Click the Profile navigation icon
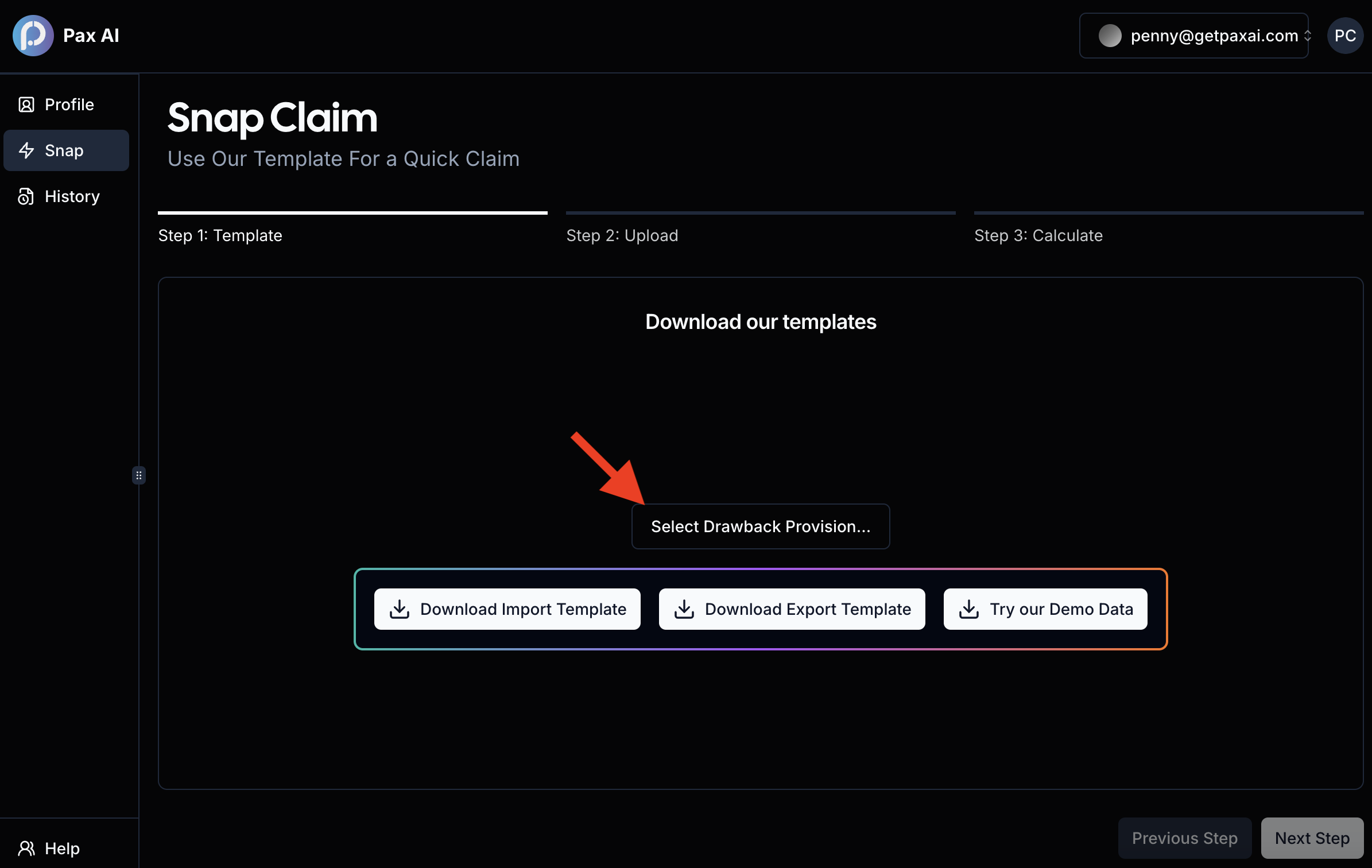 (28, 104)
